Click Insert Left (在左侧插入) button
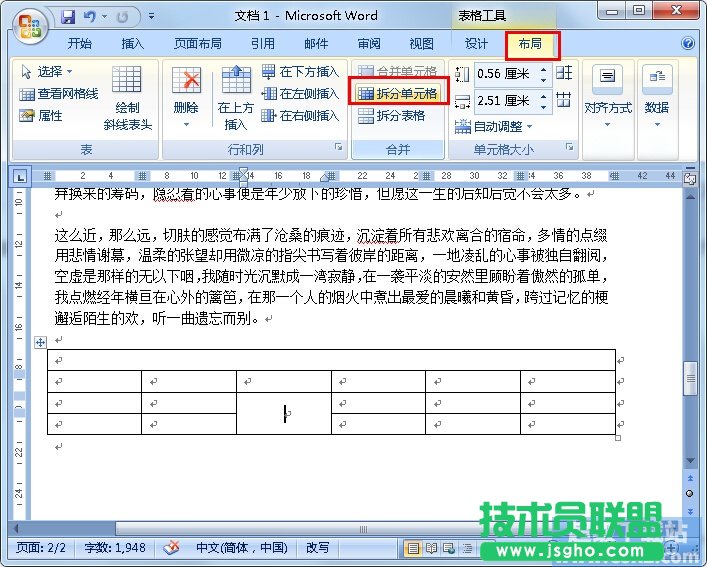This screenshot has height=567, width=707. [x=300, y=94]
